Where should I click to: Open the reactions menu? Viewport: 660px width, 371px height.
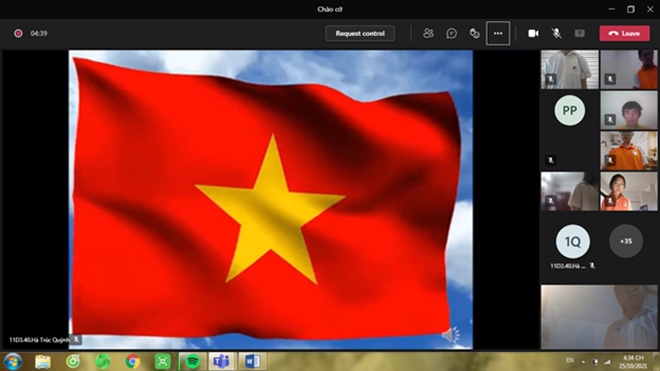pyautogui.click(x=474, y=33)
